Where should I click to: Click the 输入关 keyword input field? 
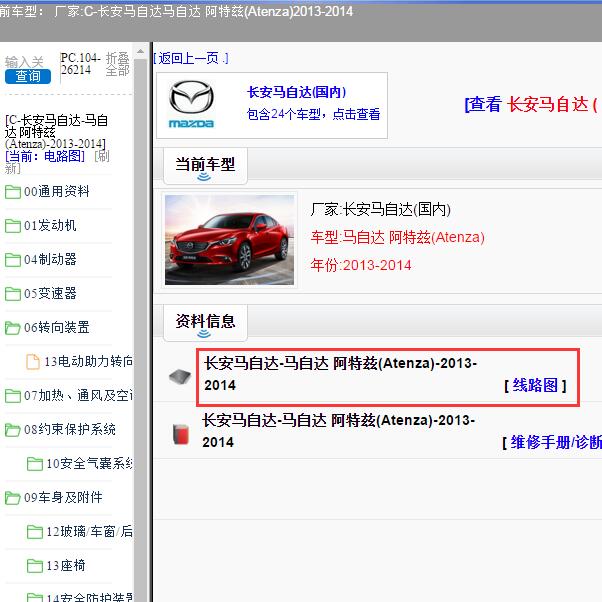[24, 62]
